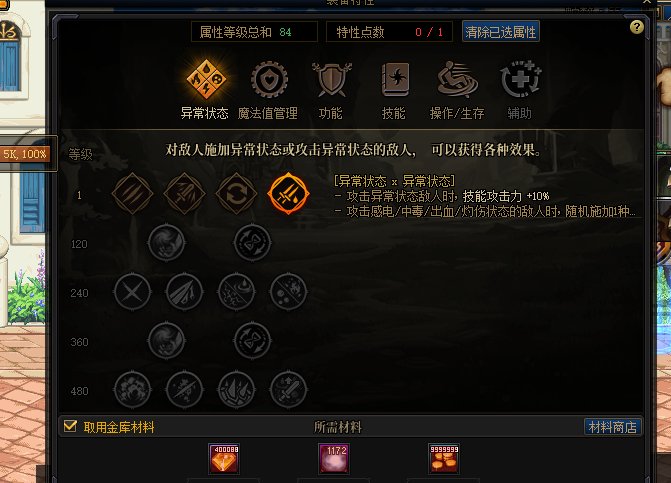Viewport: 671px width, 483px height.
Task: Select the swirl trait at level 360
Action: click(x=166, y=341)
